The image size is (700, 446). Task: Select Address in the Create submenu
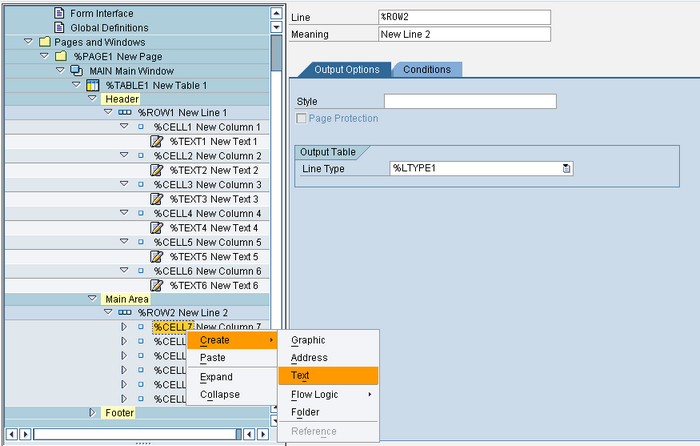click(328, 358)
